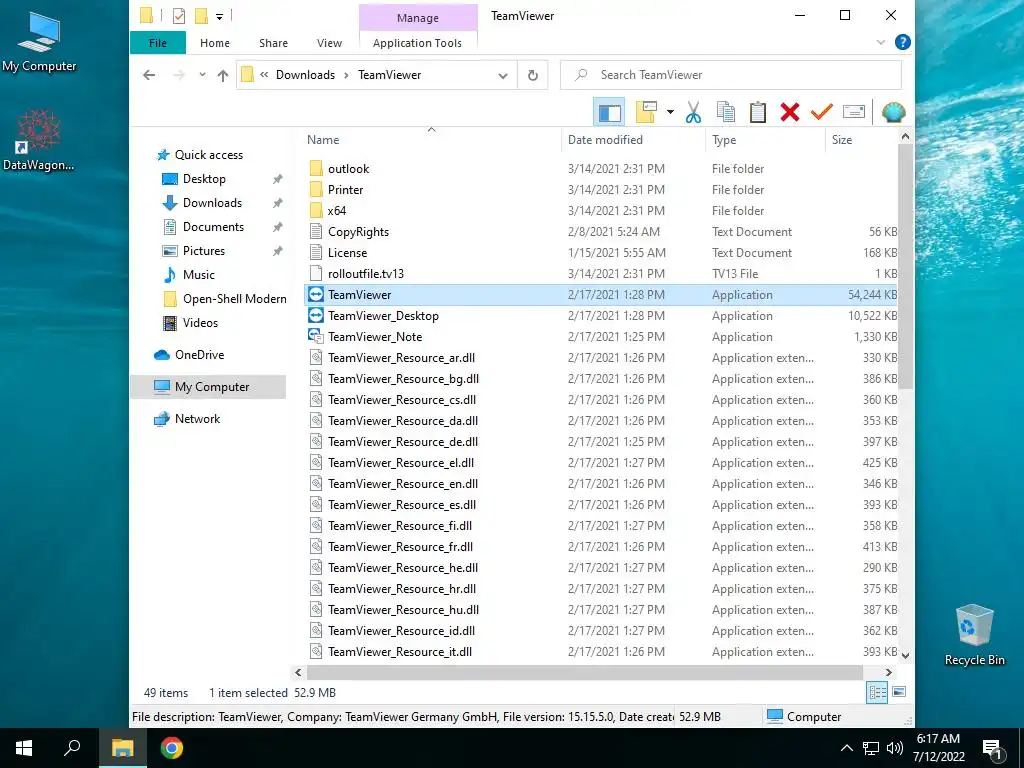The image size is (1024, 768).
Task: Open the Home ribbon tab
Action: coord(215,42)
